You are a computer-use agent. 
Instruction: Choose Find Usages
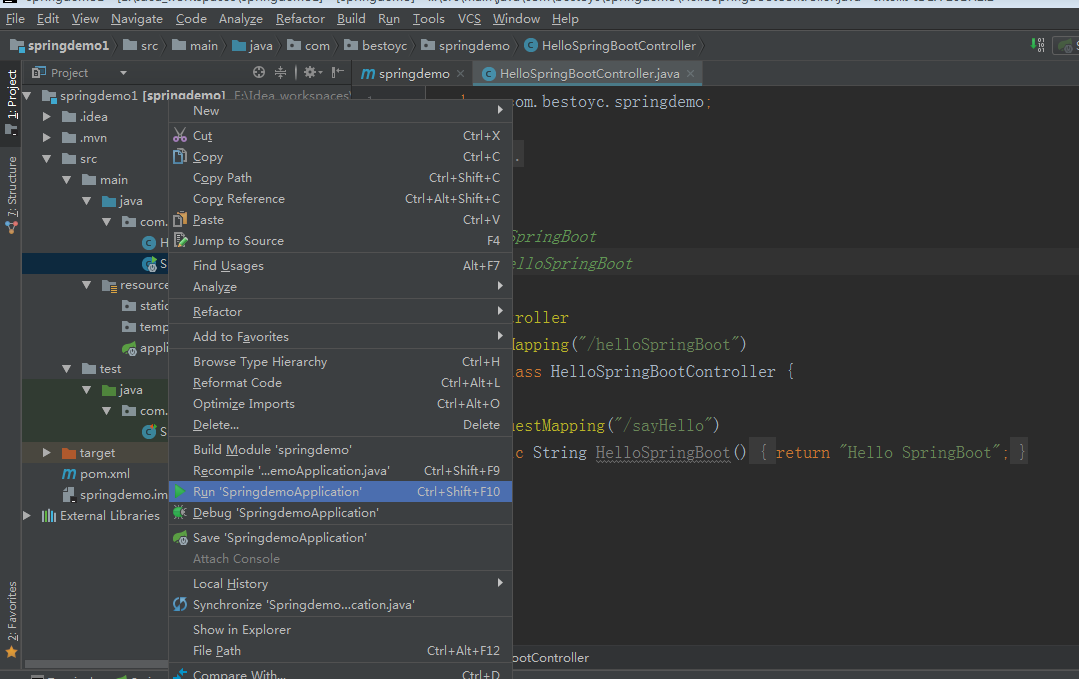point(341,266)
